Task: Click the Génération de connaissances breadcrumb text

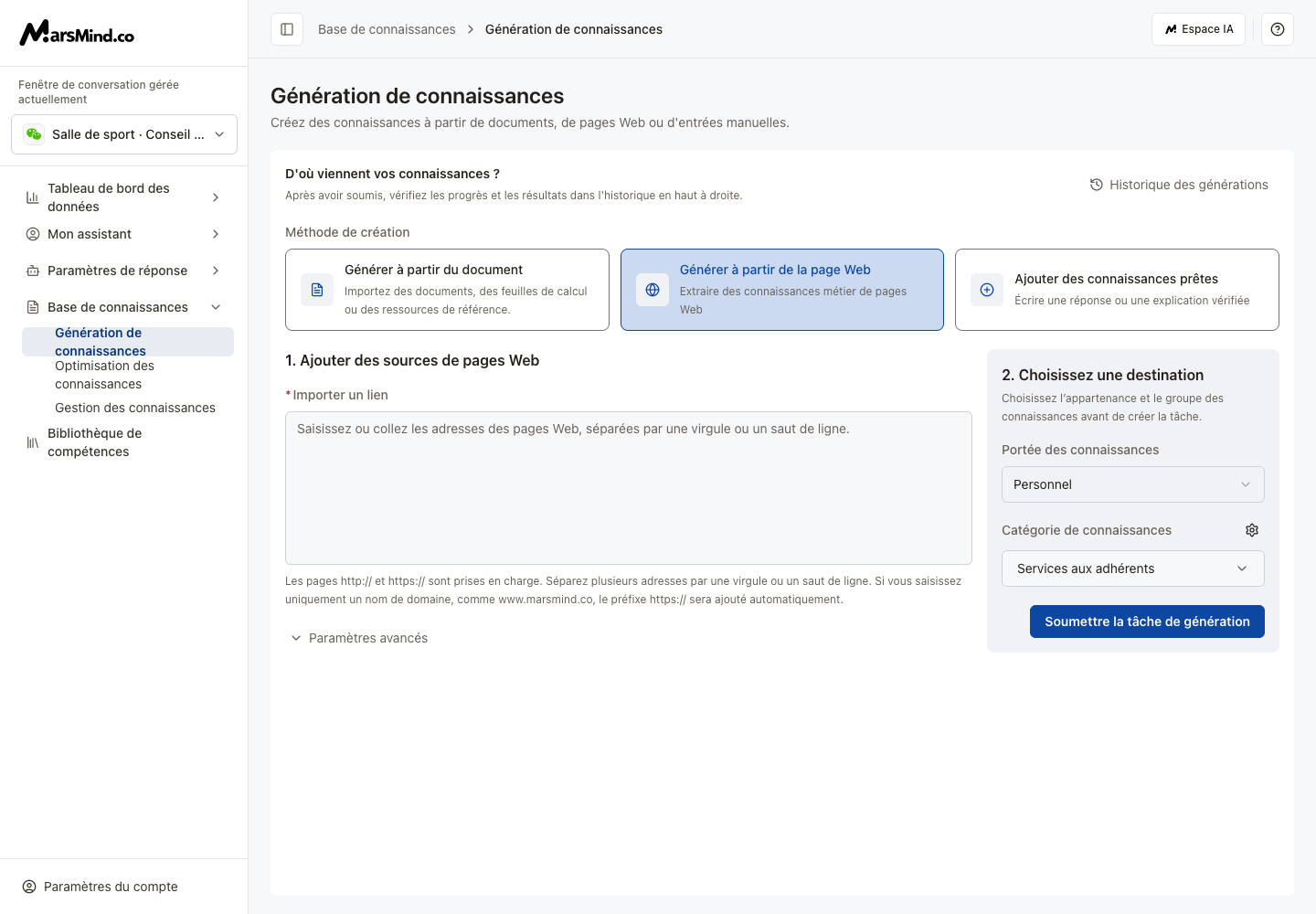Action: coord(574,29)
